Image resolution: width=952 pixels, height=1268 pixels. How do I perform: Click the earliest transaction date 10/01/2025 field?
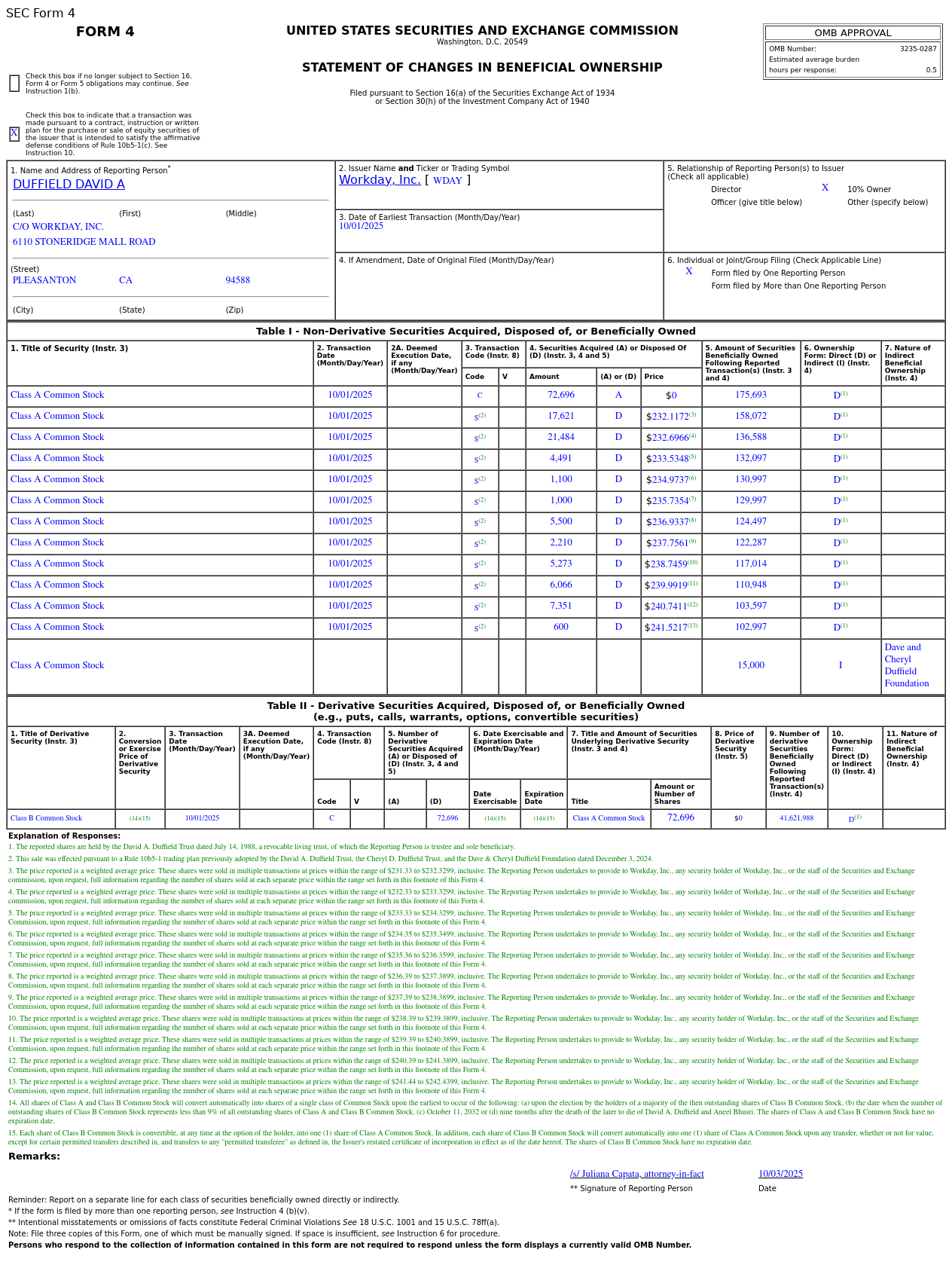click(361, 226)
